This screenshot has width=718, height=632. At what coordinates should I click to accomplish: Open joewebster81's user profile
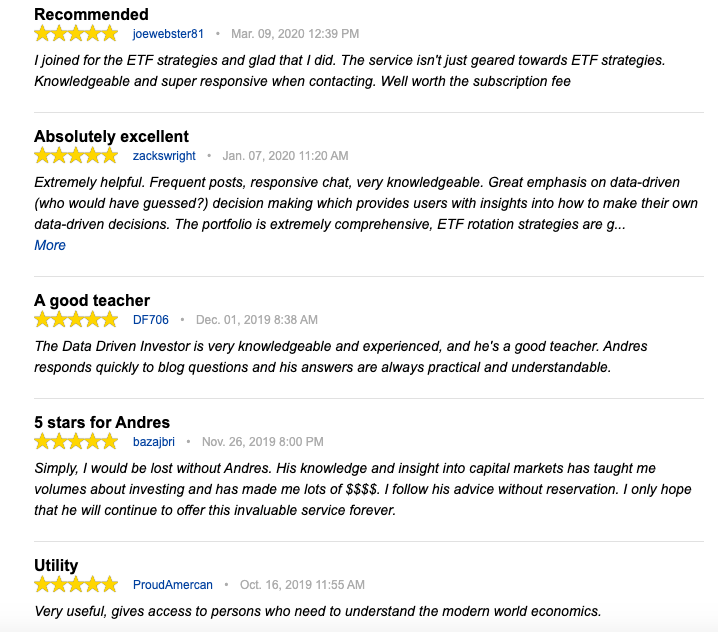click(168, 34)
